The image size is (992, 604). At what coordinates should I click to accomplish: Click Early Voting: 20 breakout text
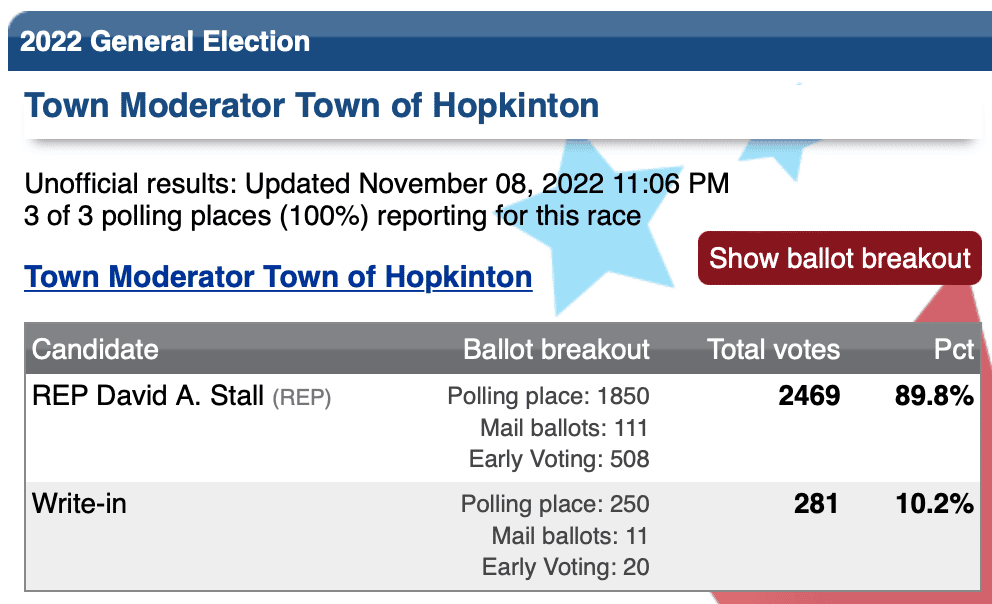[x=566, y=567]
